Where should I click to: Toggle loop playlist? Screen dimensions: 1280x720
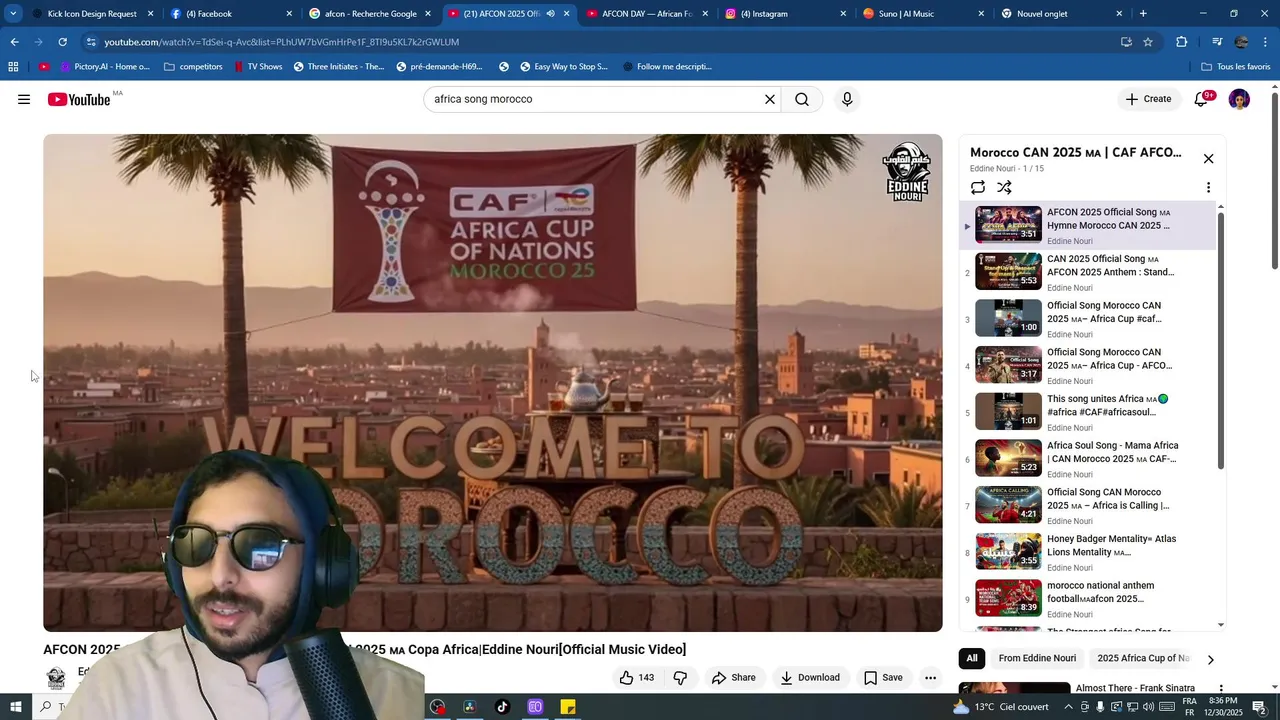pos(978,187)
